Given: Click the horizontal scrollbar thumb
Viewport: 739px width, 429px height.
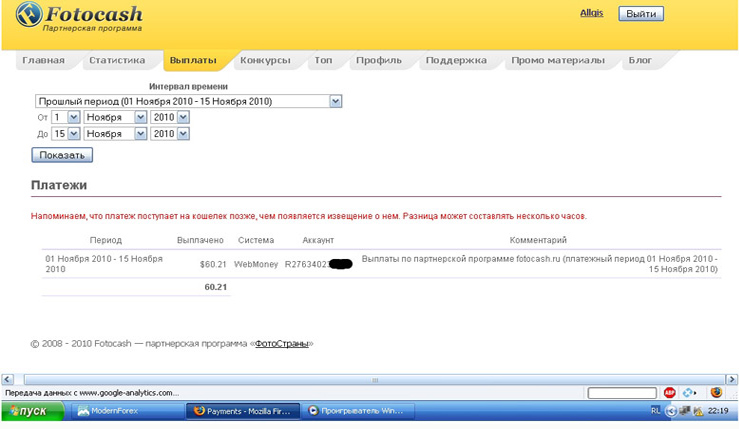Looking at the screenshot, I should 375,380.
